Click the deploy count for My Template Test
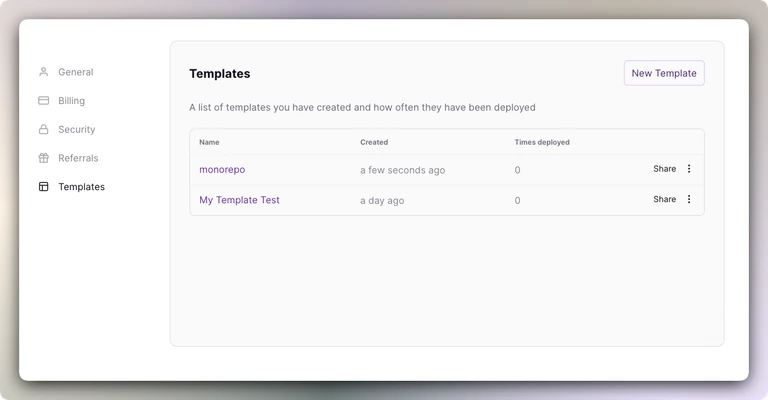The width and height of the screenshot is (768, 400). [x=517, y=200]
